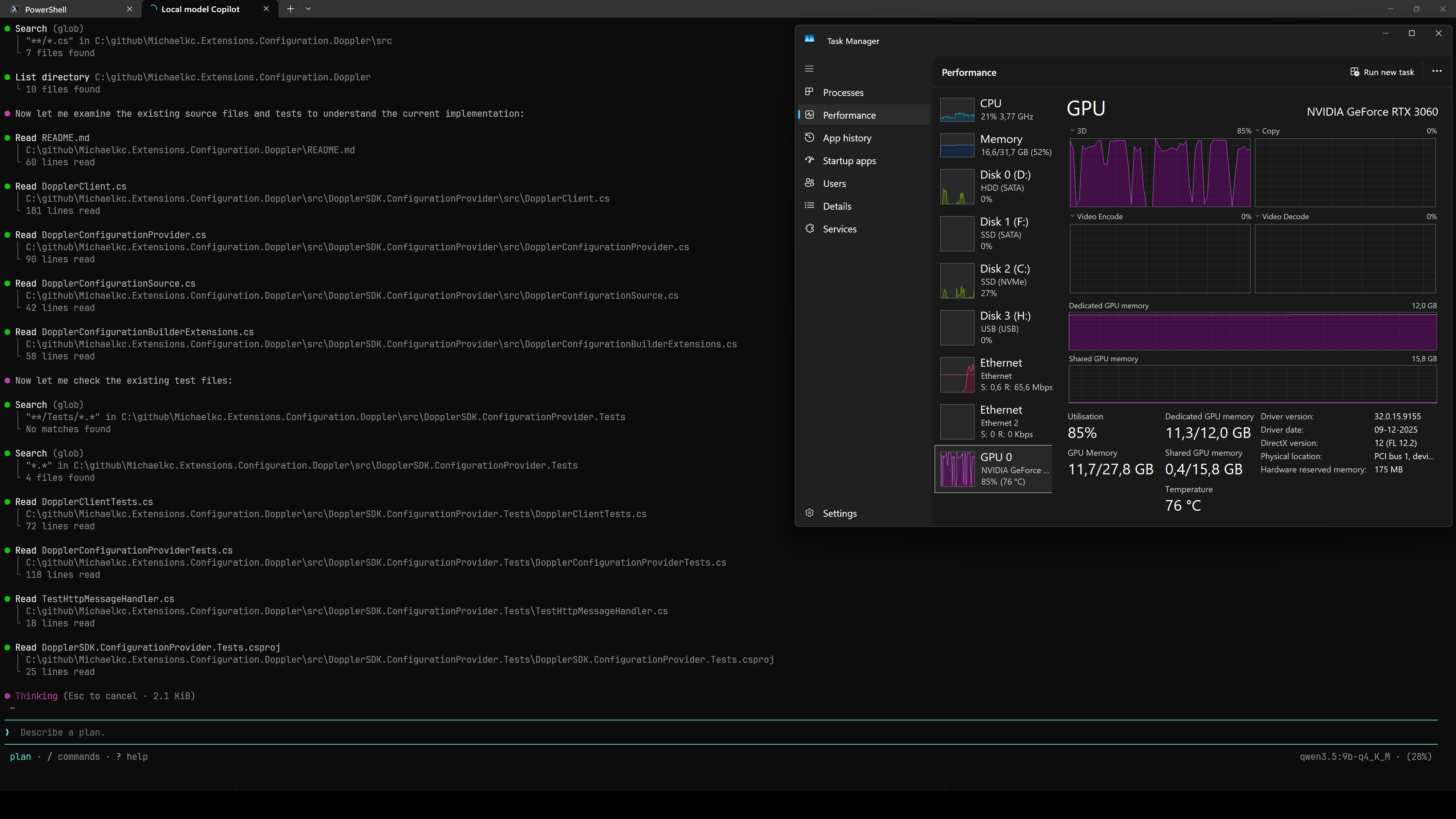Viewport: 1456px width, 819px height.
Task: Click the 'Thinking' status line
Action: tap(105, 697)
